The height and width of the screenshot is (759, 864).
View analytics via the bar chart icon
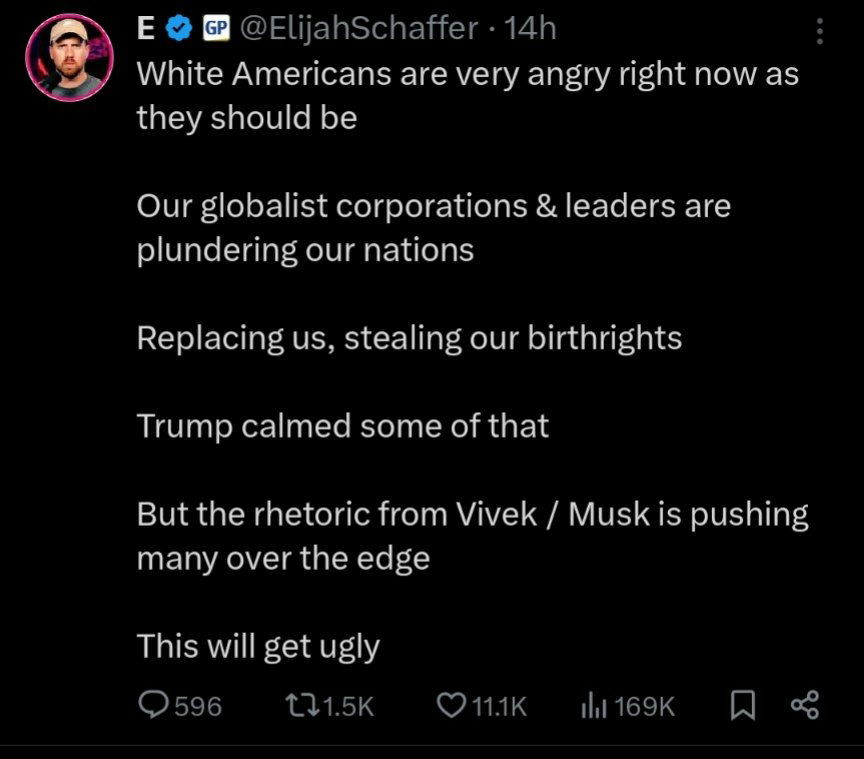tap(593, 707)
